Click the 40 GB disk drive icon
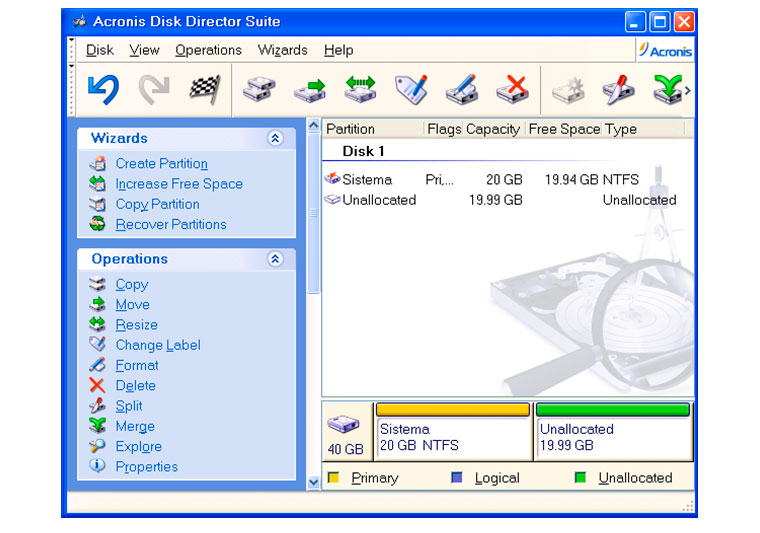Image resolution: width=760 pixels, height=533 pixels. pos(343,424)
